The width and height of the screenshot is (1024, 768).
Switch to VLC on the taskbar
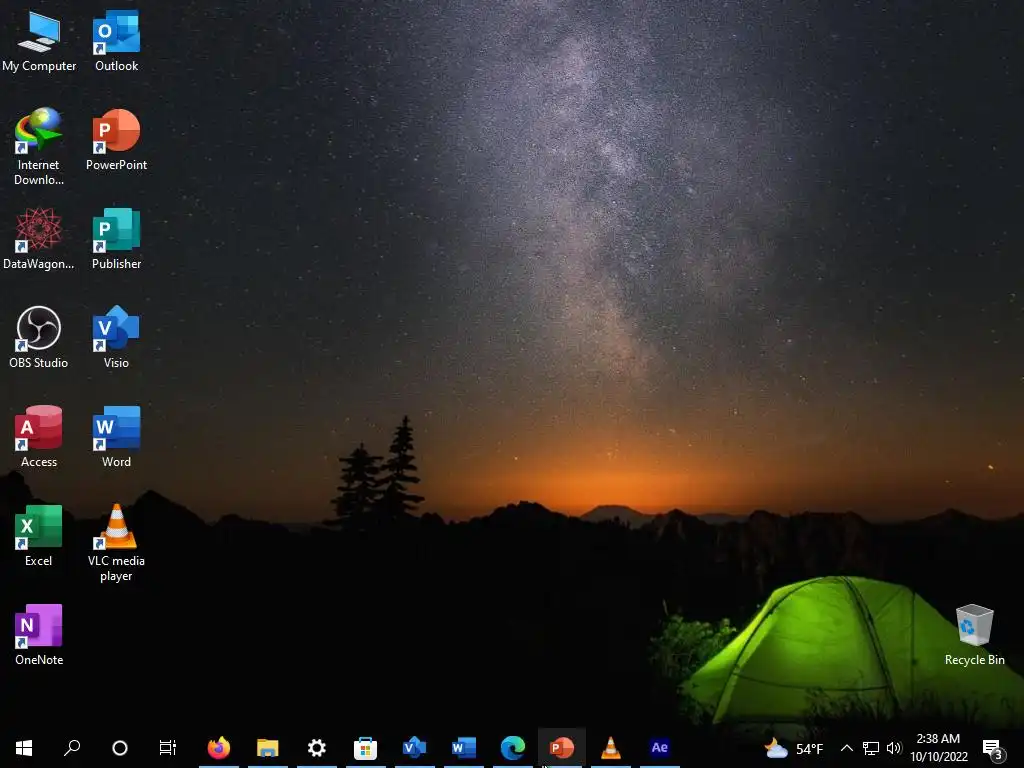click(x=611, y=748)
